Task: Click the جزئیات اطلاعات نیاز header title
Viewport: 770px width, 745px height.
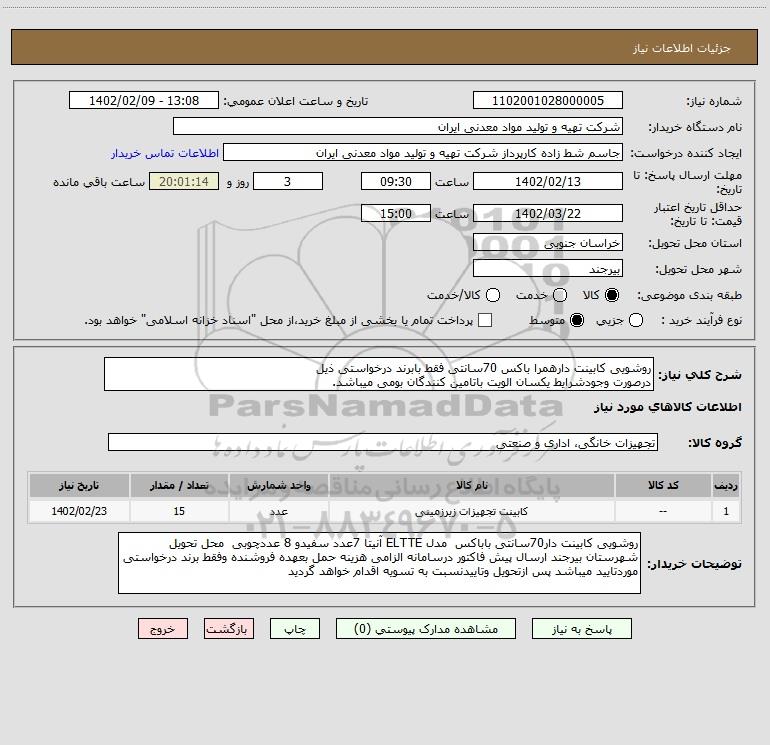Action: (x=682, y=48)
